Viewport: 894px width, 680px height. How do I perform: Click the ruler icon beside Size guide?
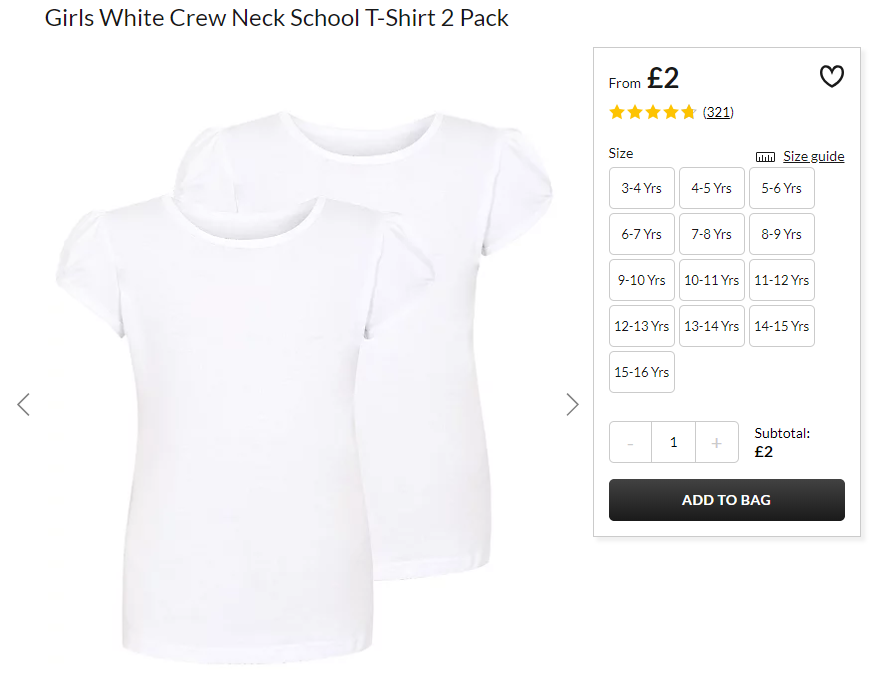tap(765, 157)
